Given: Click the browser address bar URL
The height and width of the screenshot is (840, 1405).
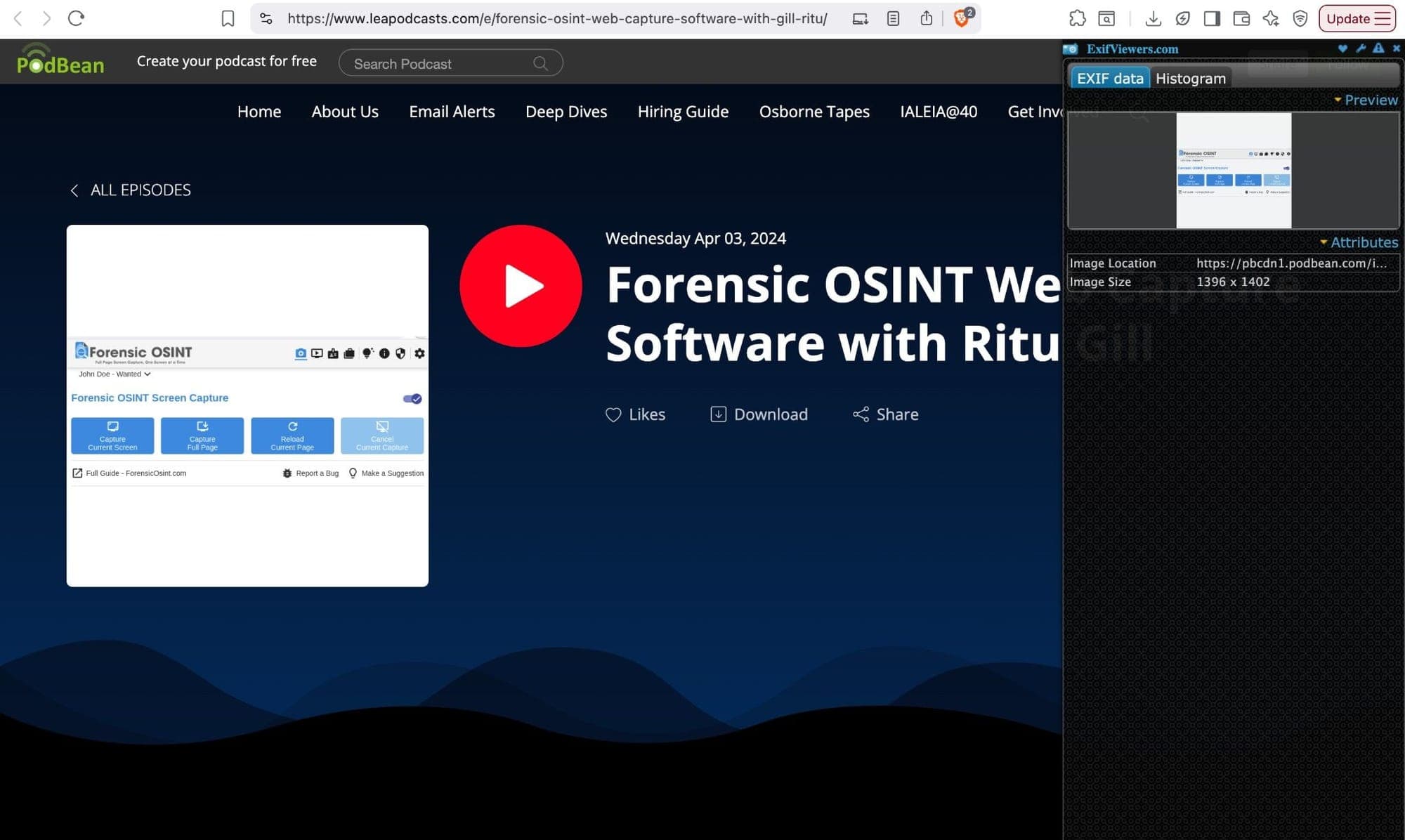Looking at the screenshot, I should point(557,18).
